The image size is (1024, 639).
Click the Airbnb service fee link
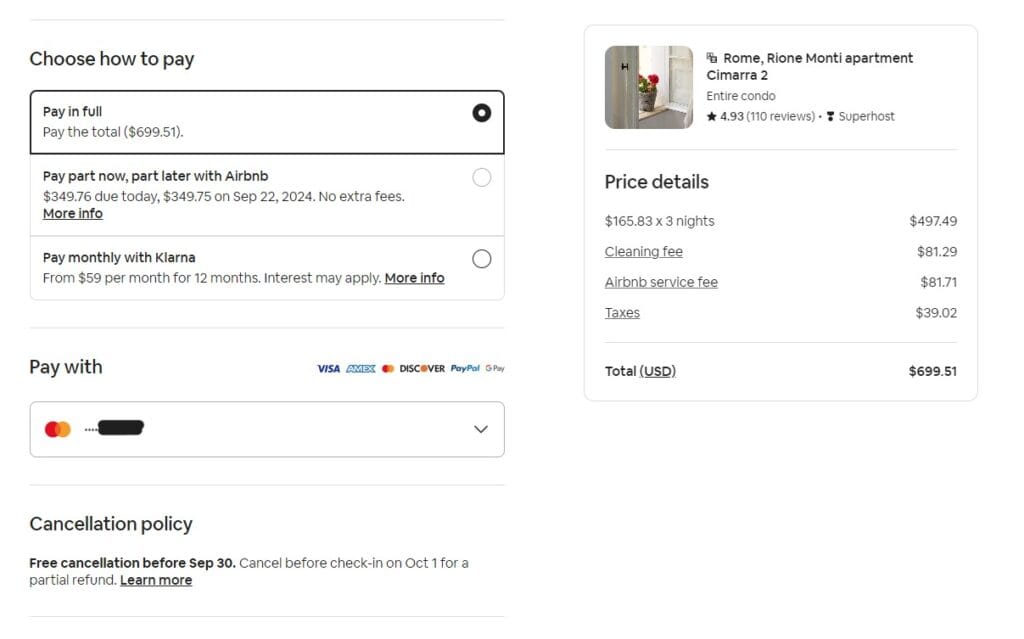coord(661,282)
